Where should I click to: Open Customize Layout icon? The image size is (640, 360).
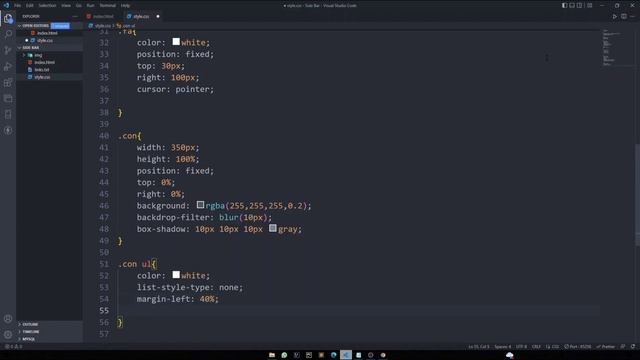click(x=589, y=5)
